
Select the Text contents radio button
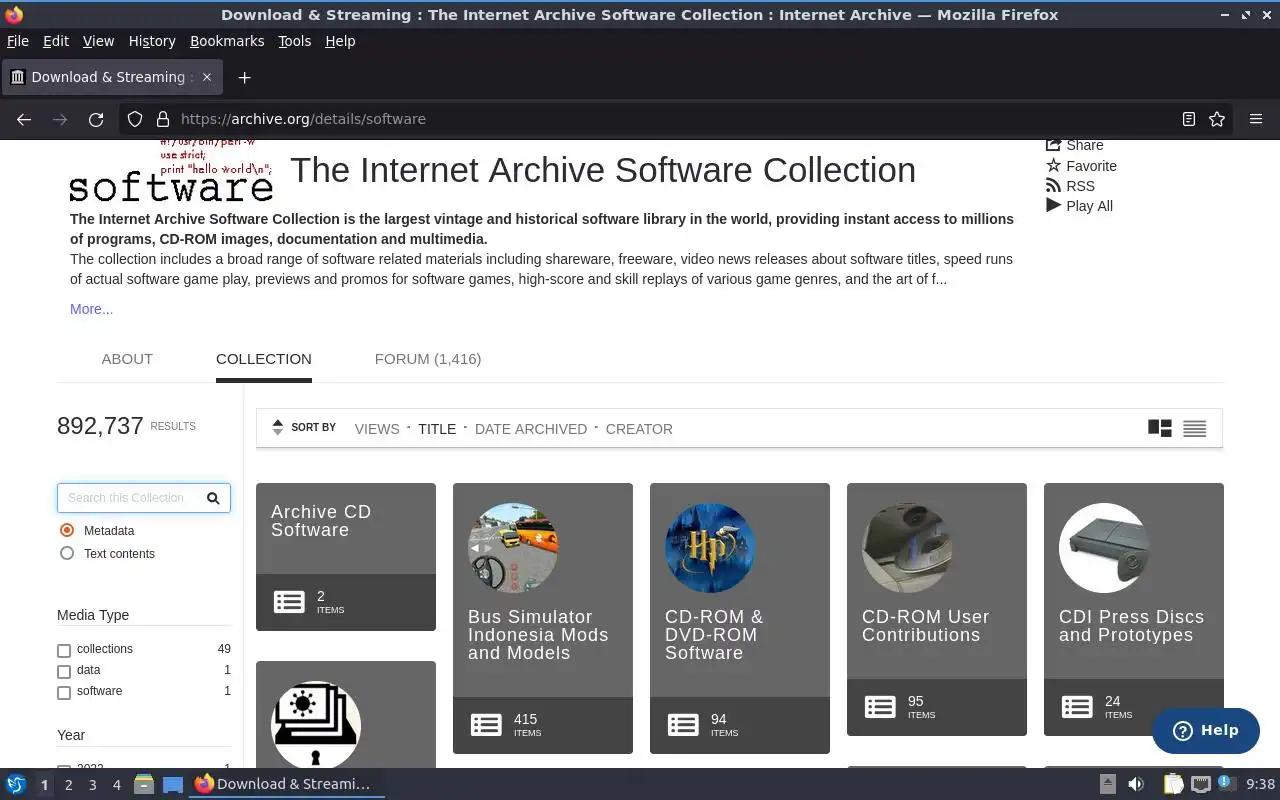[x=67, y=553]
